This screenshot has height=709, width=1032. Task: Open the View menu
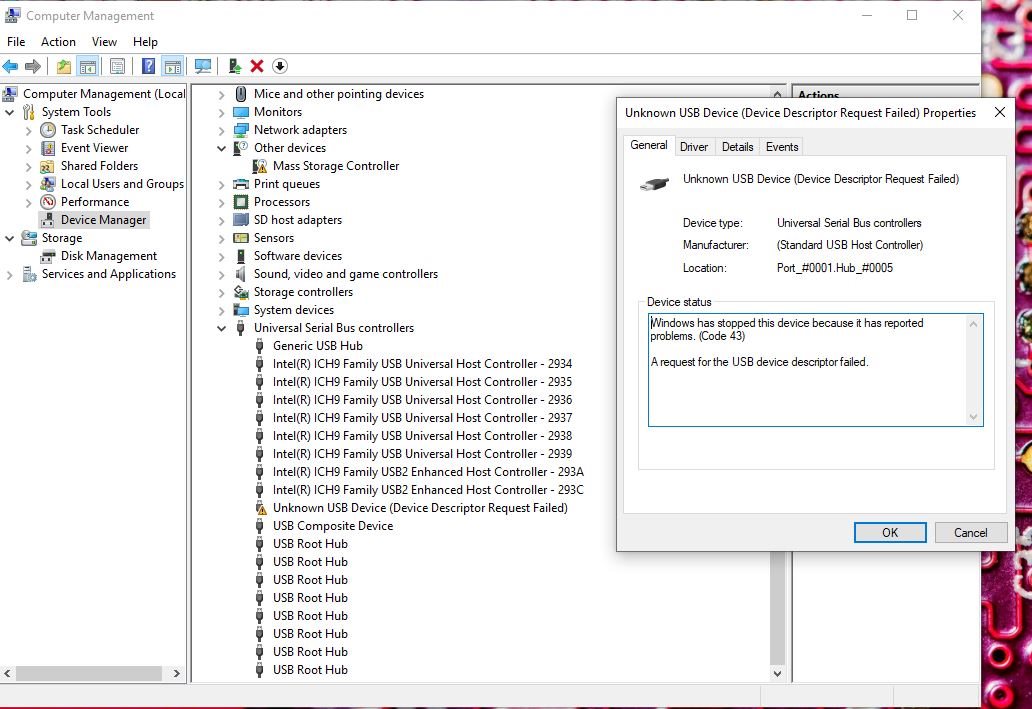click(x=104, y=41)
